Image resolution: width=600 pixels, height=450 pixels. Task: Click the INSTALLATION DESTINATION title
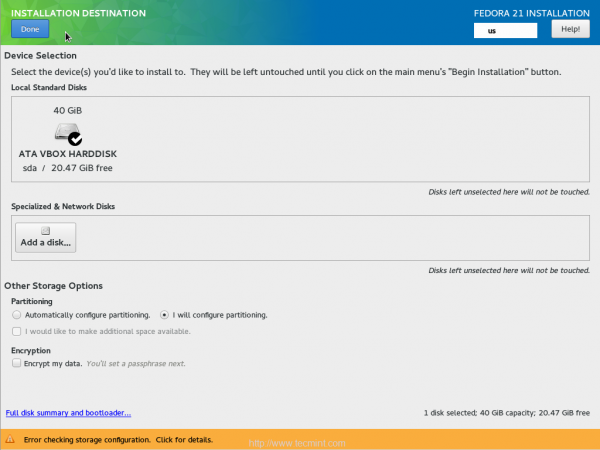78,13
